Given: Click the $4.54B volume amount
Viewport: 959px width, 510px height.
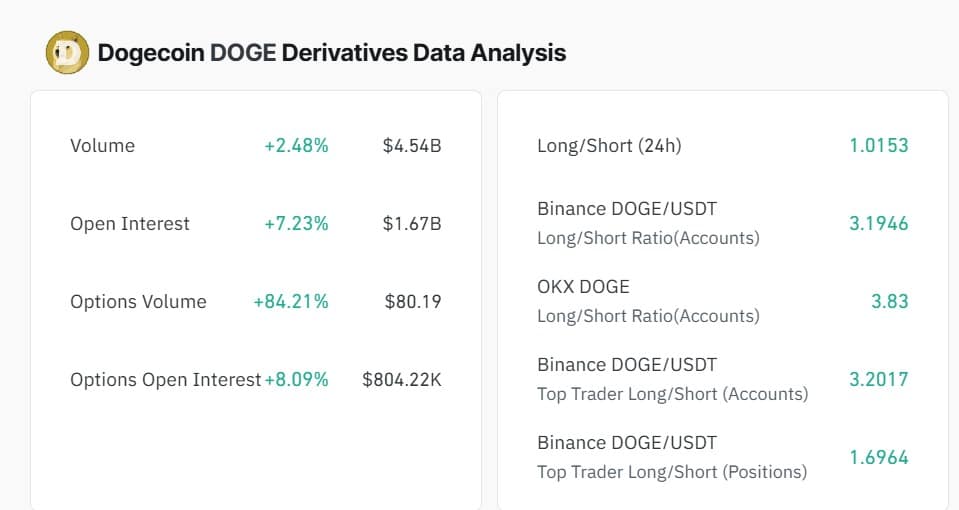Looking at the screenshot, I should pyautogui.click(x=412, y=146).
